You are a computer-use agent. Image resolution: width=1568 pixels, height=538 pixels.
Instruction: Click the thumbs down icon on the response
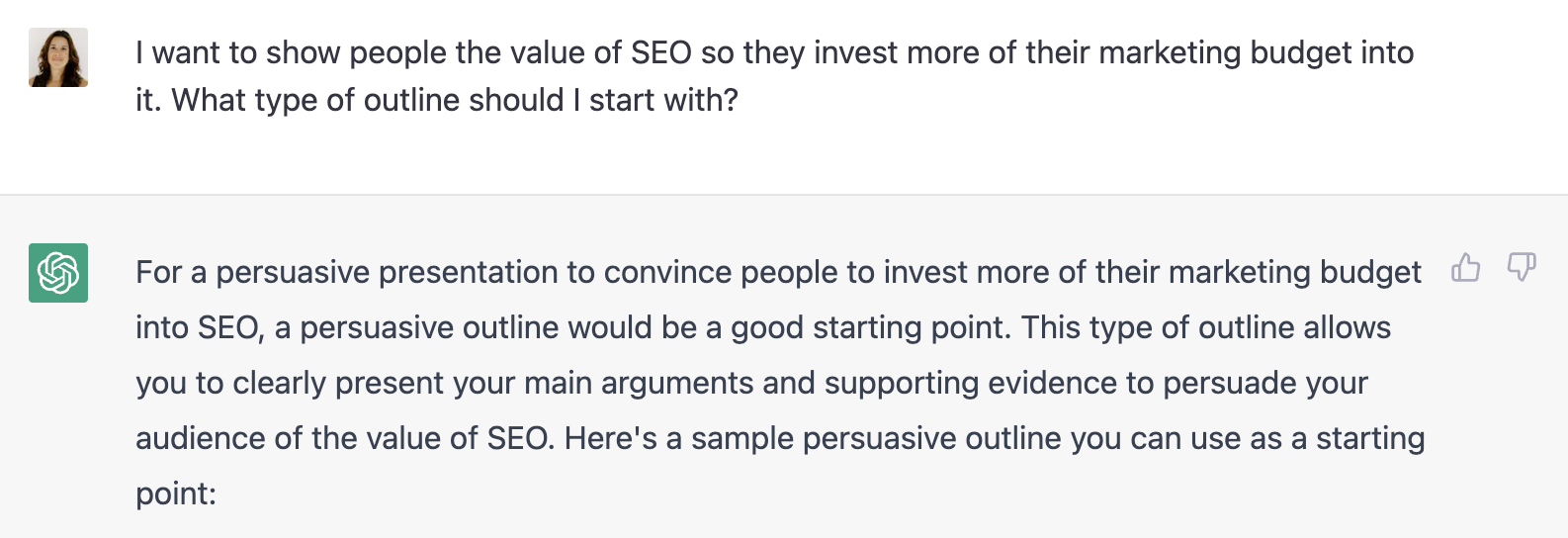click(1521, 267)
